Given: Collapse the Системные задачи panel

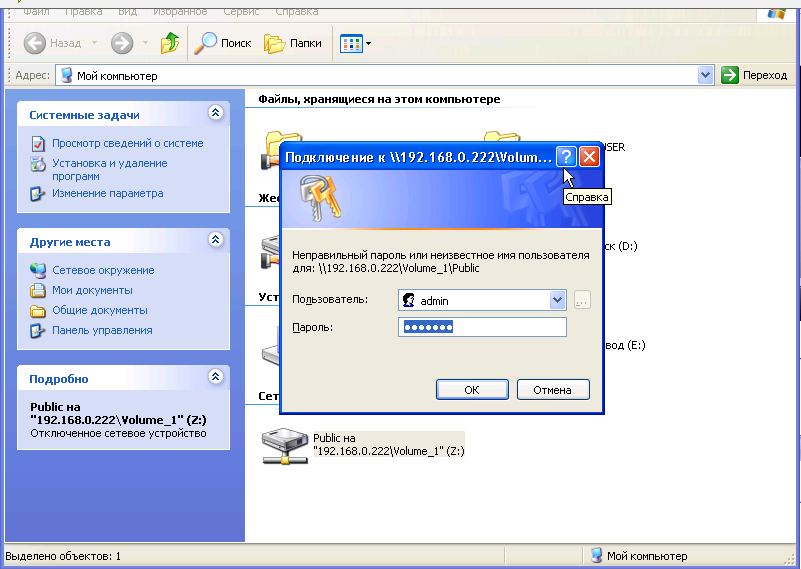Looking at the screenshot, I should click(216, 113).
